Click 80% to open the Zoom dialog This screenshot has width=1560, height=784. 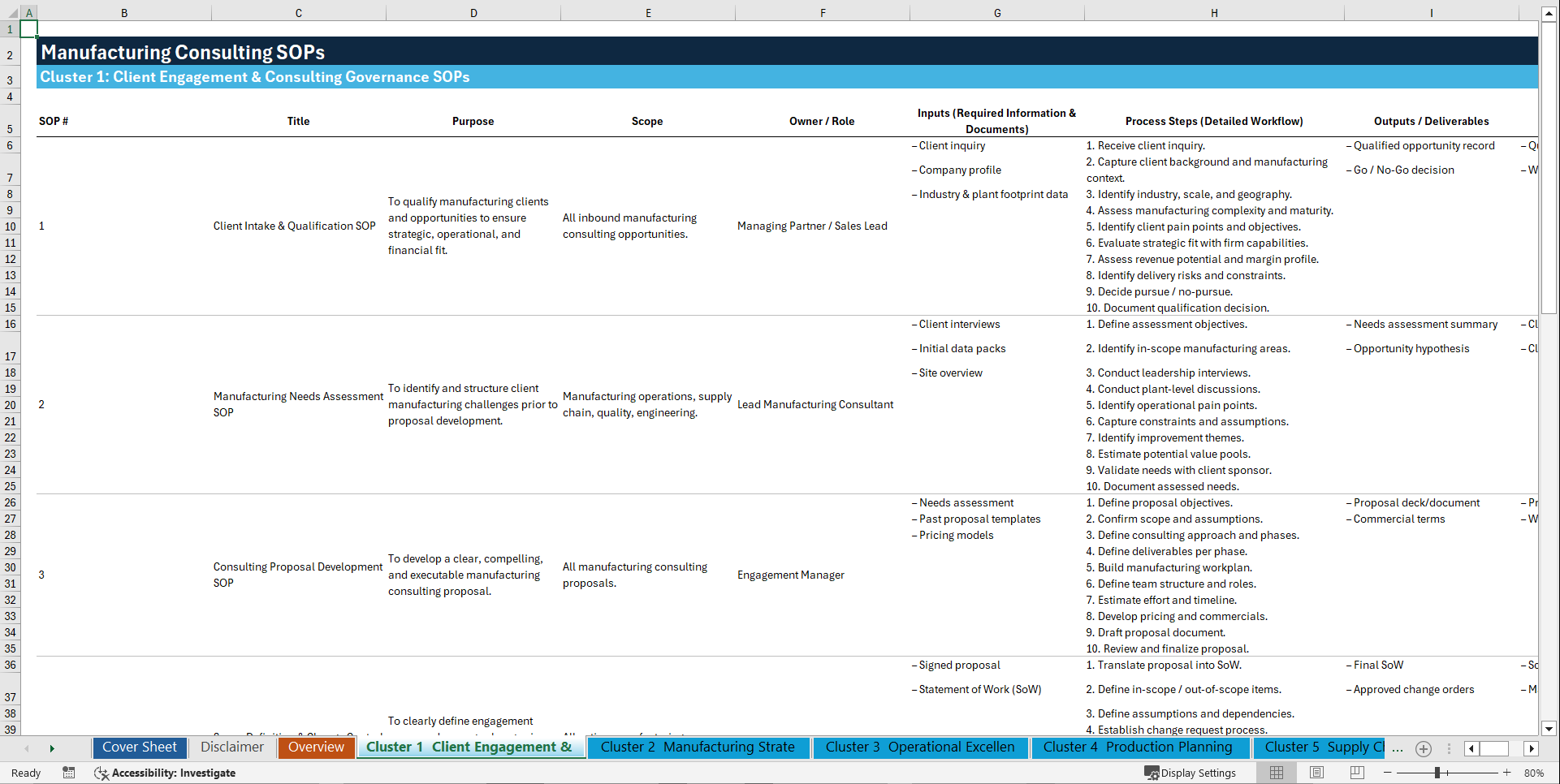pyautogui.click(x=1534, y=773)
